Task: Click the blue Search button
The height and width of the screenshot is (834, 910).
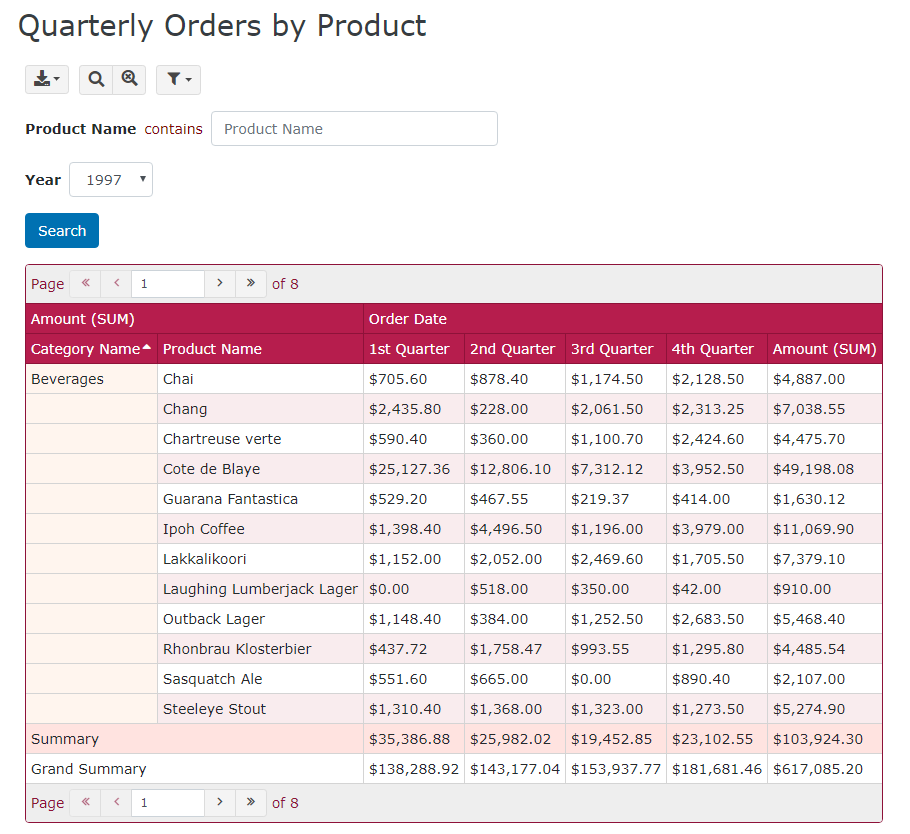Action: 62,231
